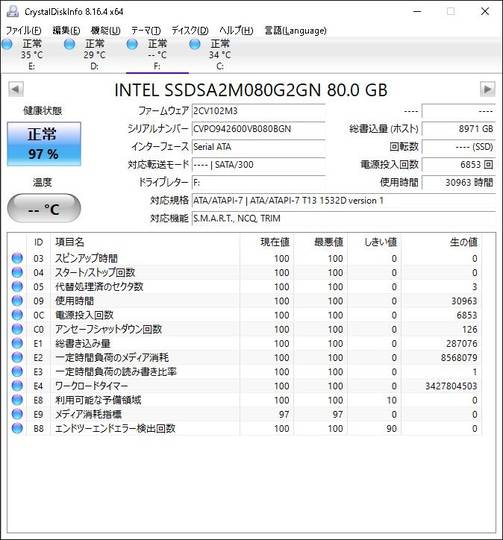Click the previous disk arrow icon

[16, 89]
